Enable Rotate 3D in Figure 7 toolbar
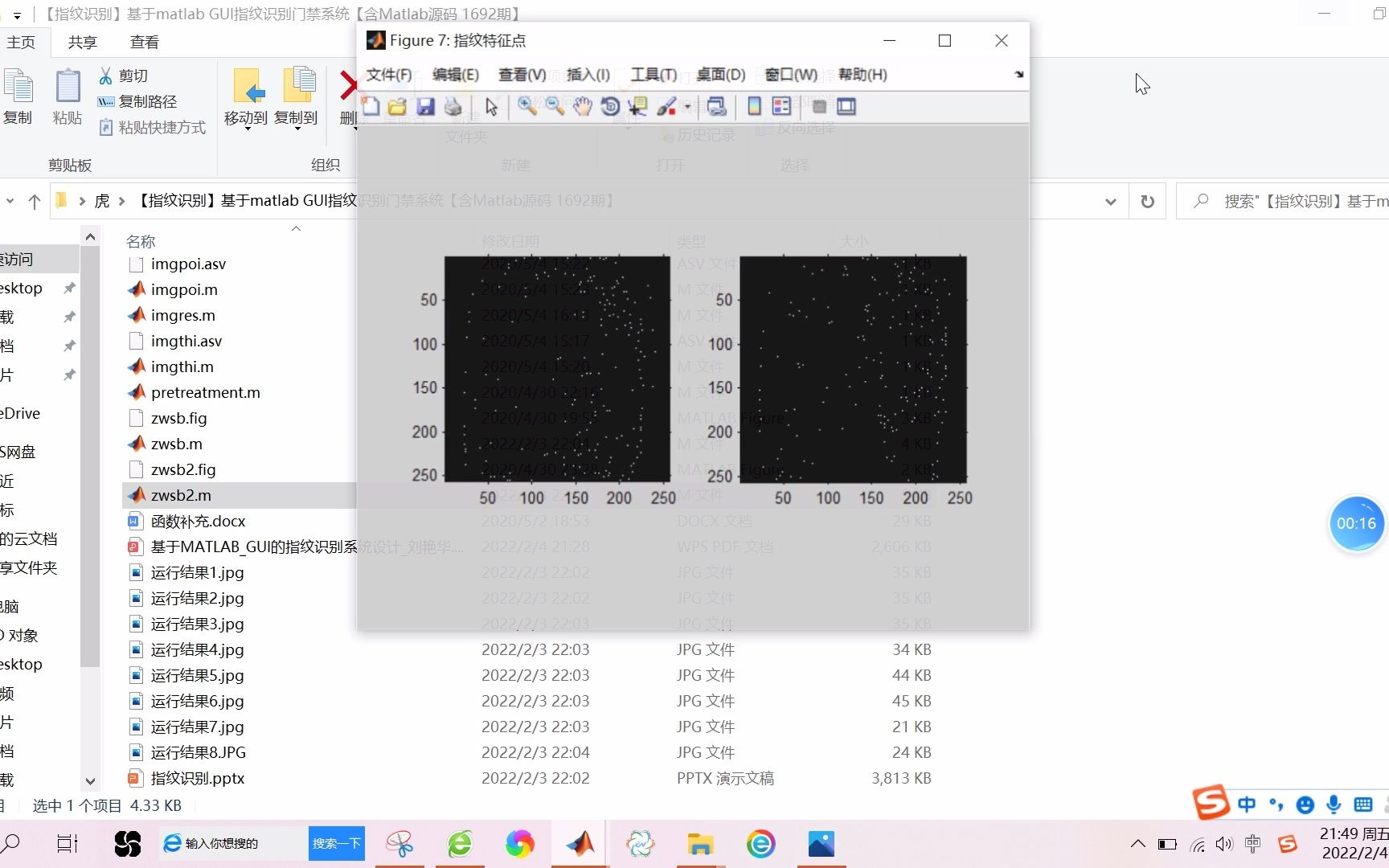Viewport: 1389px width, 868px height. tap(609, 106)
